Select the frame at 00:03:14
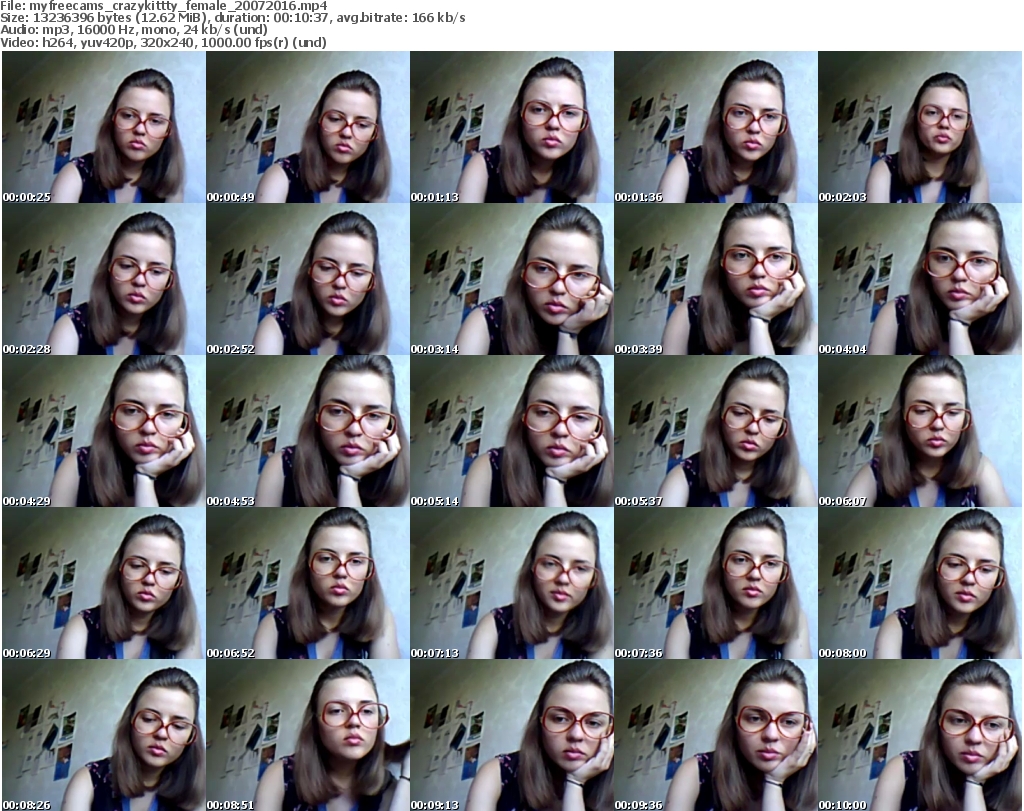 [x=512, y=279]
